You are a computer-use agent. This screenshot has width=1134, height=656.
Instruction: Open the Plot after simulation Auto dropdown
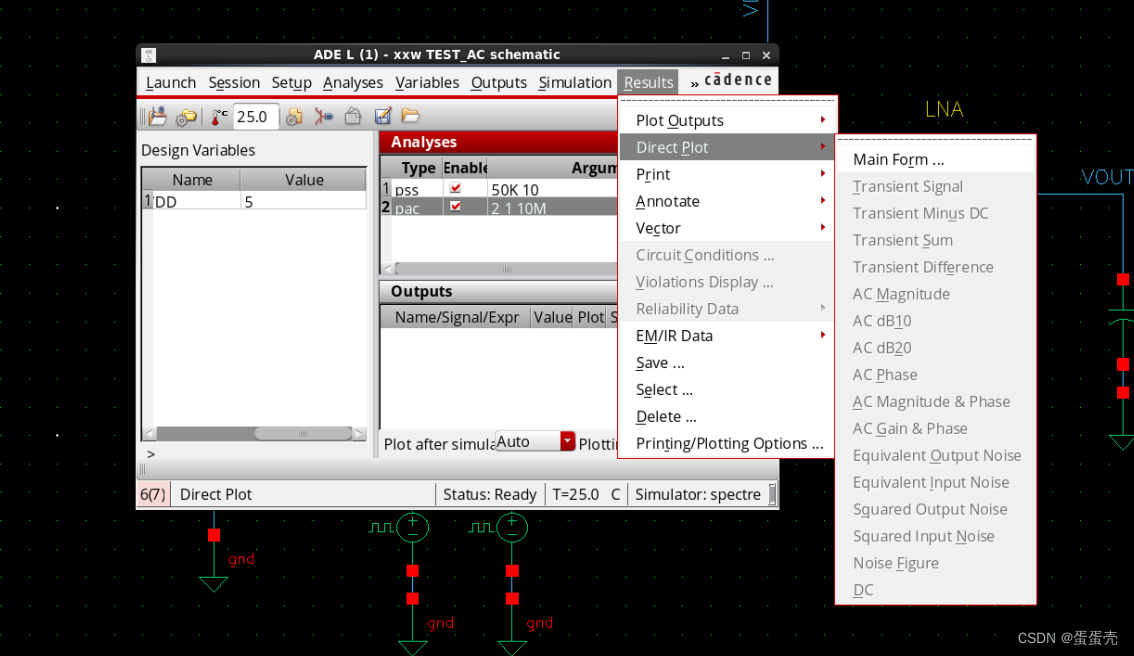pyautogui.click(x=535, y=441)
